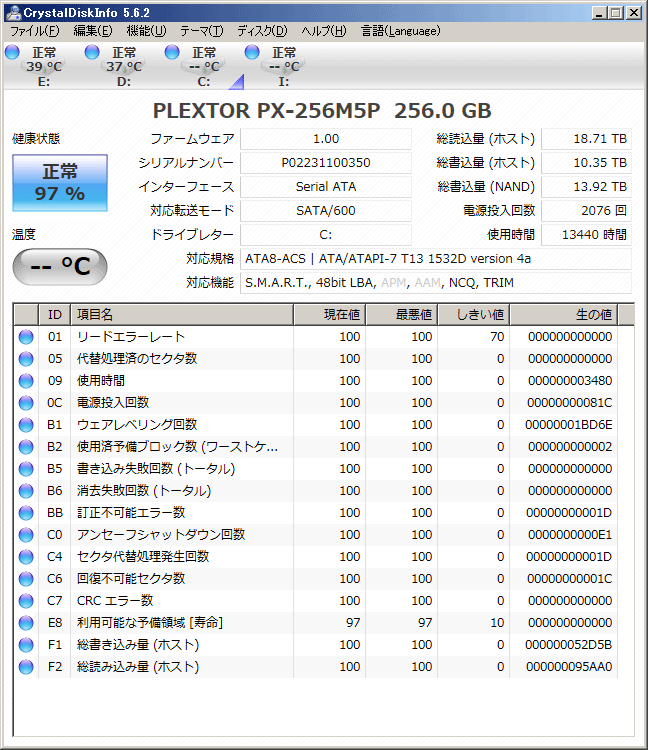Viewport: 648px width, 750px height.
Task: Click the 正常 97 % health status button
Action: point(60,183)
